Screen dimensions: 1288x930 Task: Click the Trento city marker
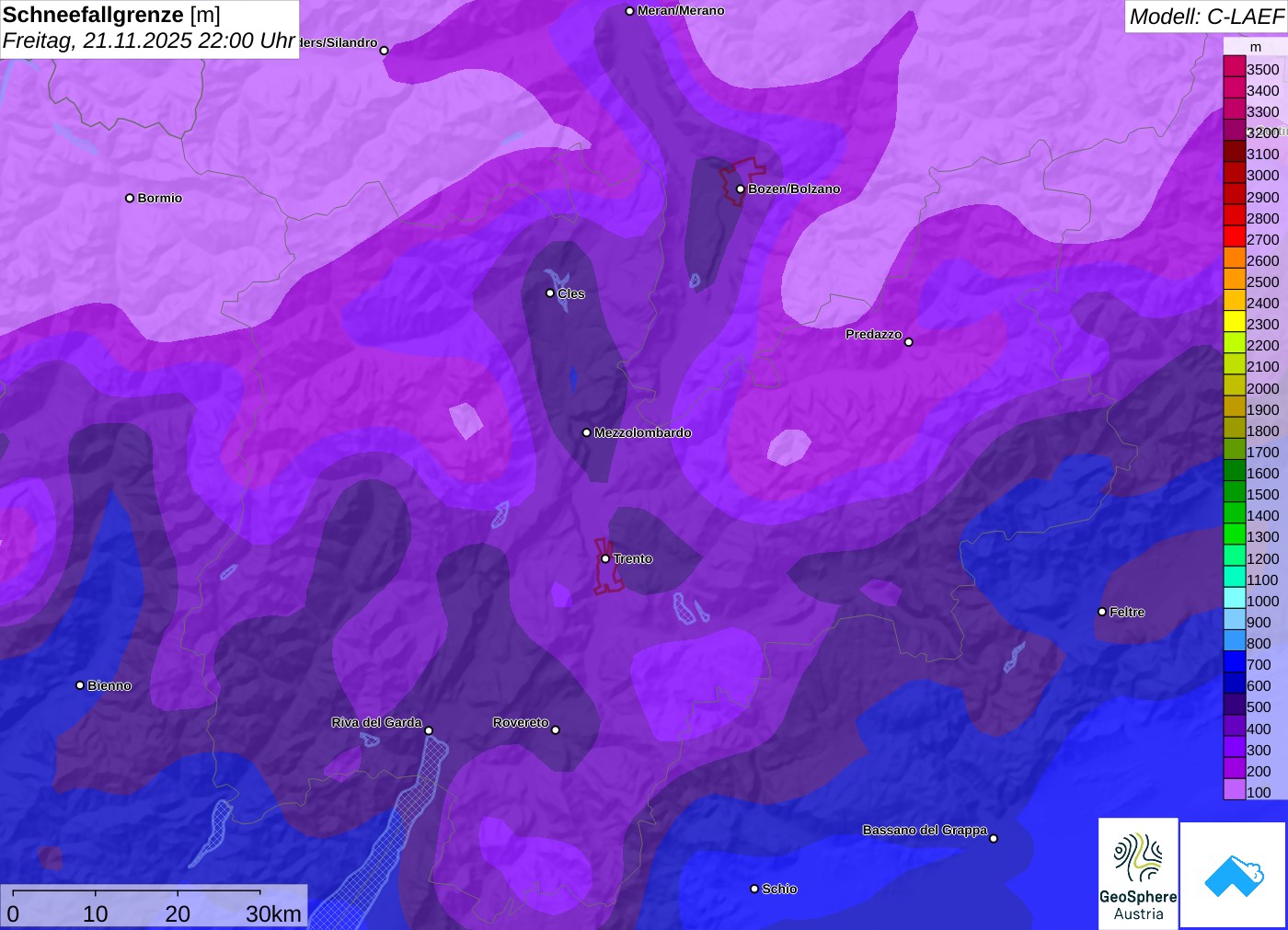pos(605,558)
